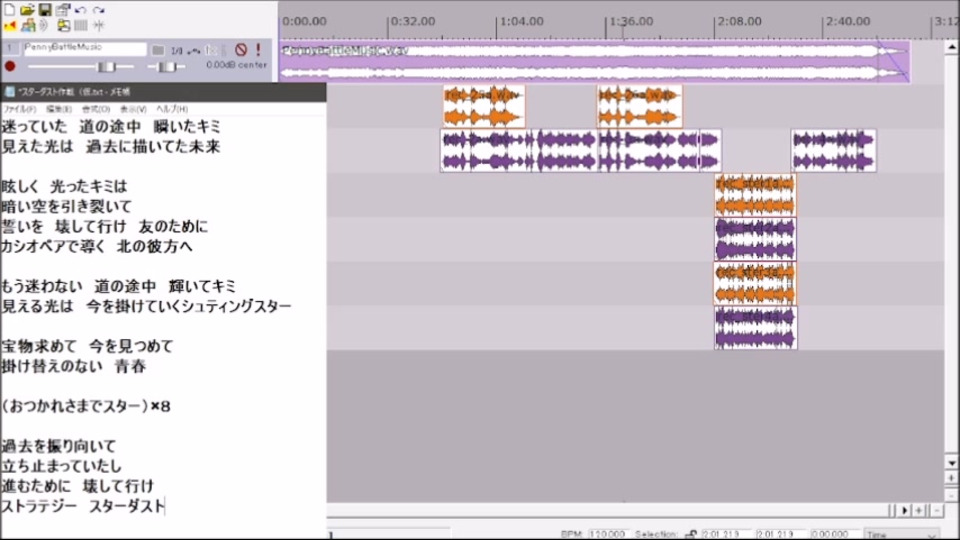Click lyric line カシオペアで導く 北の彼方へ
The width and height of the screenshot is (960, 540).
pyautogui.click(x=97, y=246)
